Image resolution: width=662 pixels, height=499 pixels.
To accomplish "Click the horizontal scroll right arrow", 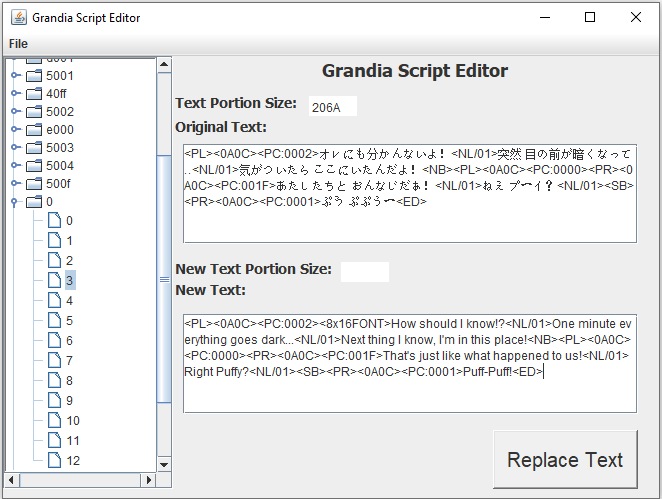I will click(x=148, y=480).
